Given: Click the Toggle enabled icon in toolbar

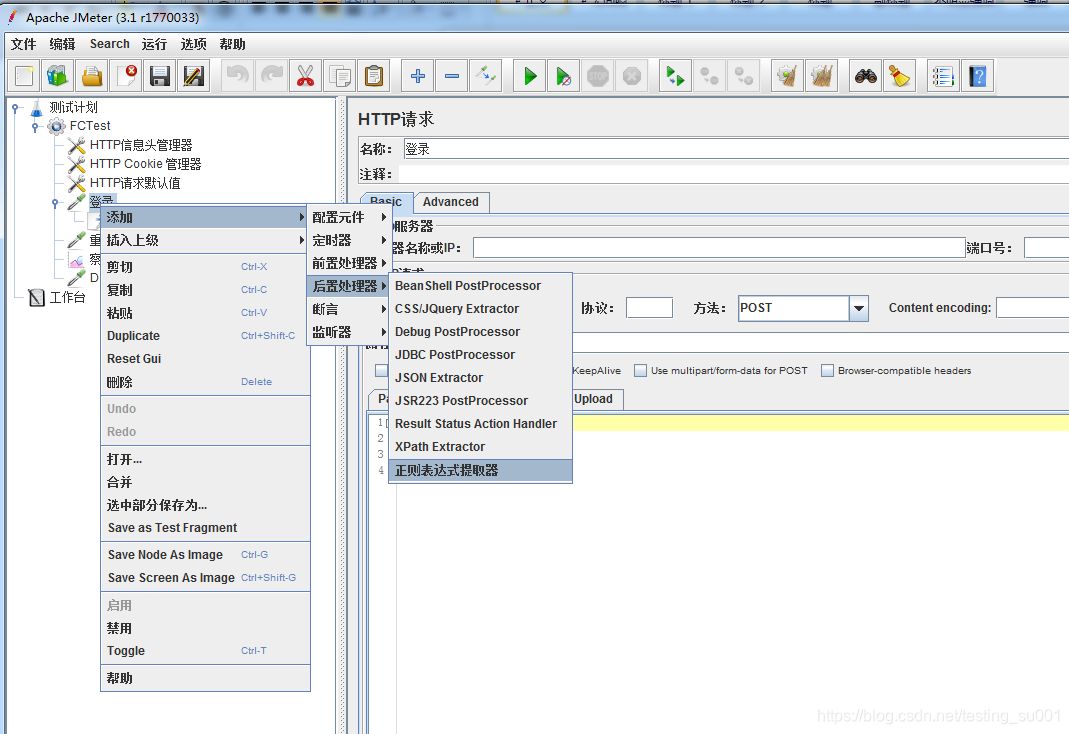Looking at the screenshot, I should tap(486, 76).
